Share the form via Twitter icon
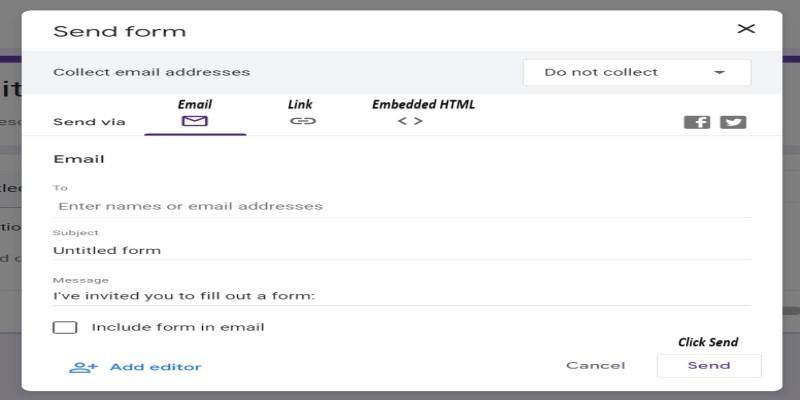 (733, 122)
